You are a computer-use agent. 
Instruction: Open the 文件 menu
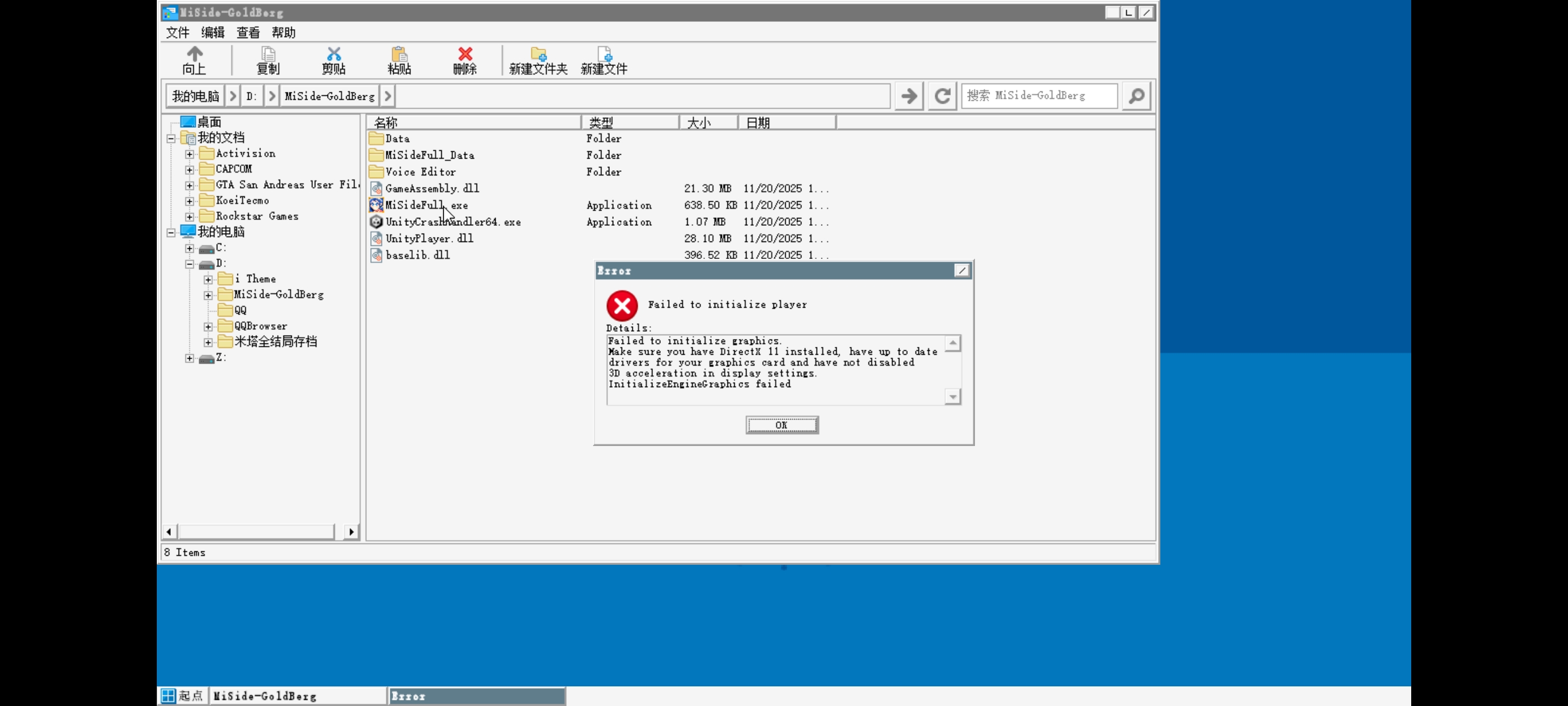178,32
